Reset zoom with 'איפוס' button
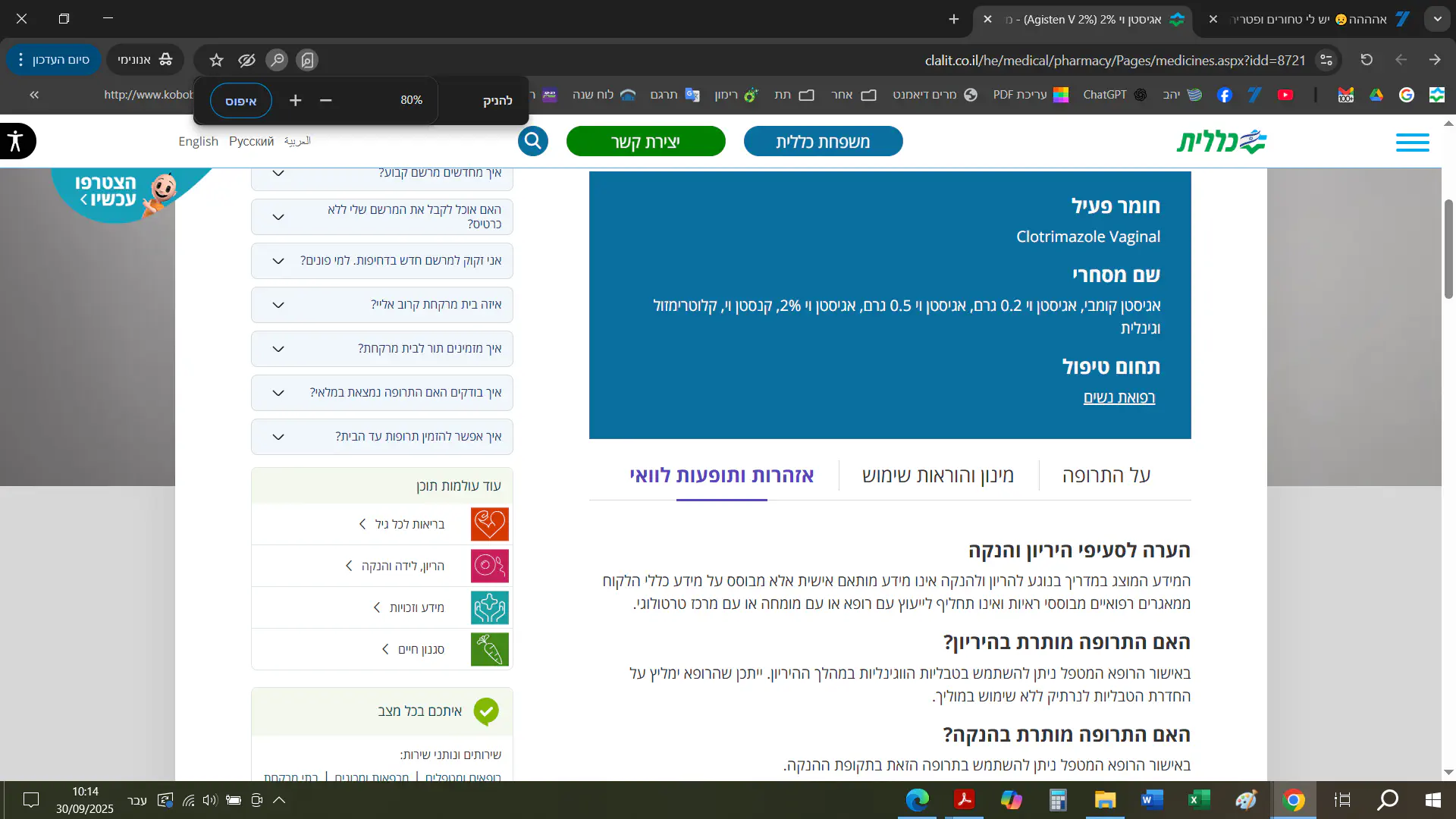 point(240,101)
